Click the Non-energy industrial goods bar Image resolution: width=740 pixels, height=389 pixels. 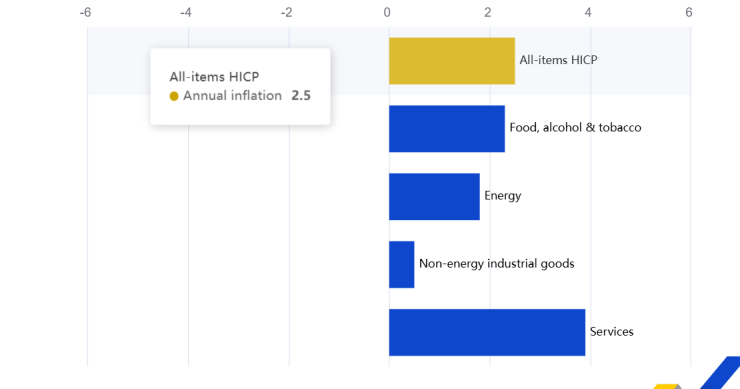[x=402, y=264]
